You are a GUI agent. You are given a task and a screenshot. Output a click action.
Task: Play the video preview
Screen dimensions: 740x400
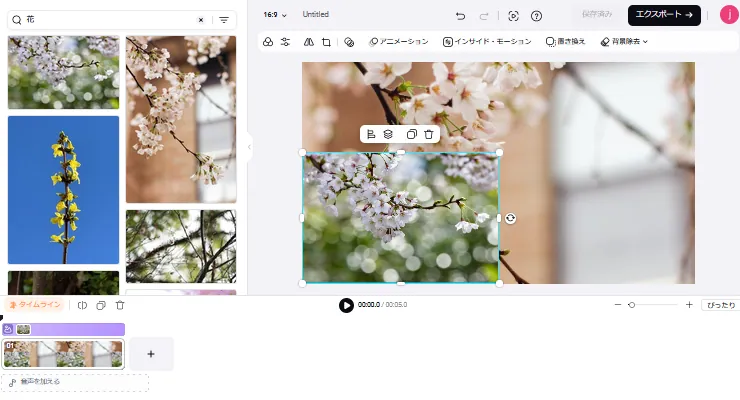(346, 305)
